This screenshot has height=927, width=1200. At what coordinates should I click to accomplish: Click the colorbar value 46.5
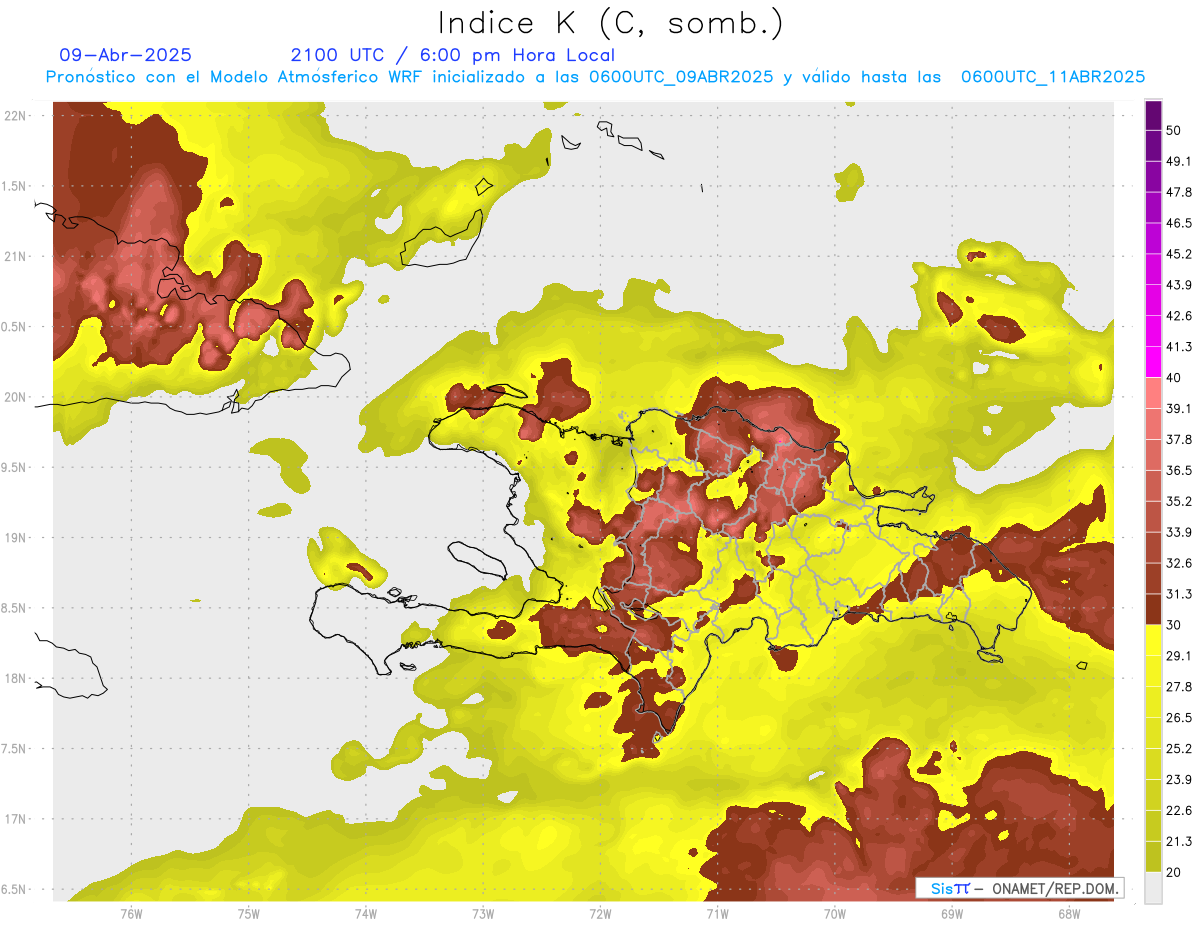coord(1179,223)
